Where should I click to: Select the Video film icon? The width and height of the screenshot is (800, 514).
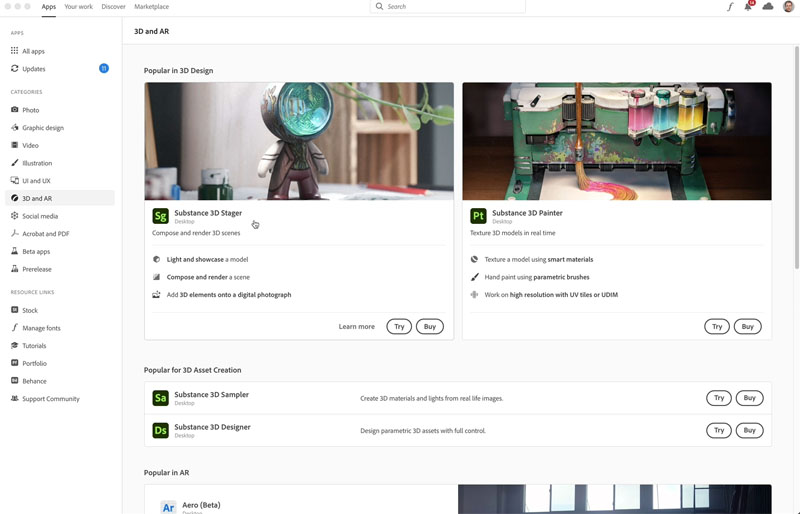(x=14, y=145)
